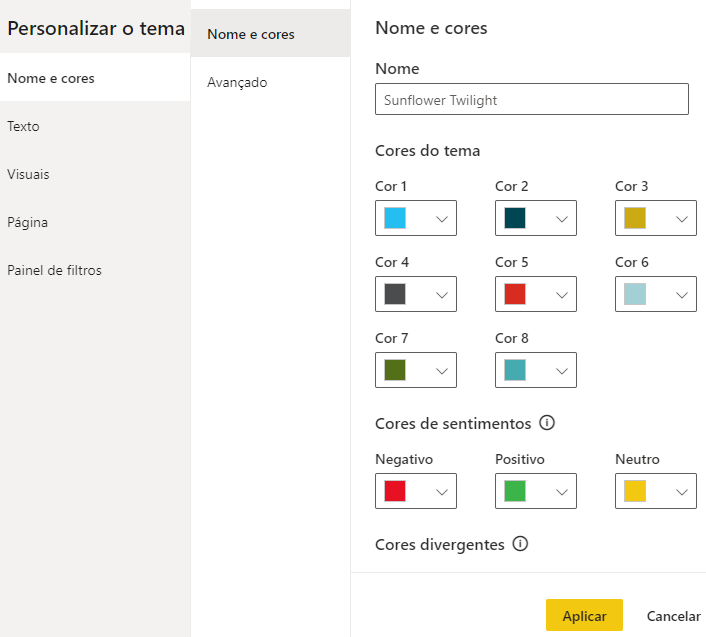This screenshot has height=637, width=706.
Task: Expand Negativo sentiment color dropdown
Action: 442,492
